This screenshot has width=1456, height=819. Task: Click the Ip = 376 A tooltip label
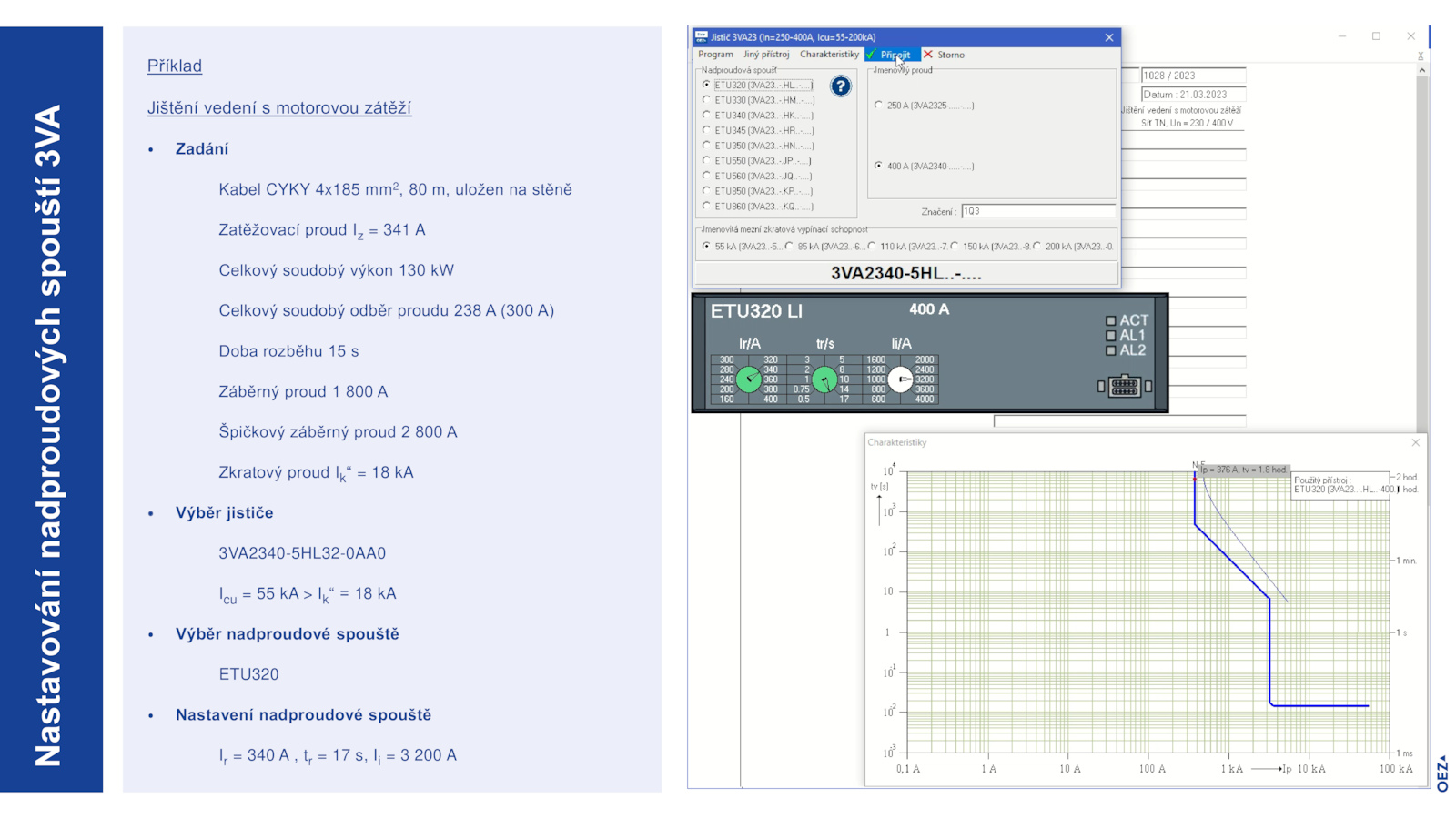pyautogui.click(x=1243, y=470)
